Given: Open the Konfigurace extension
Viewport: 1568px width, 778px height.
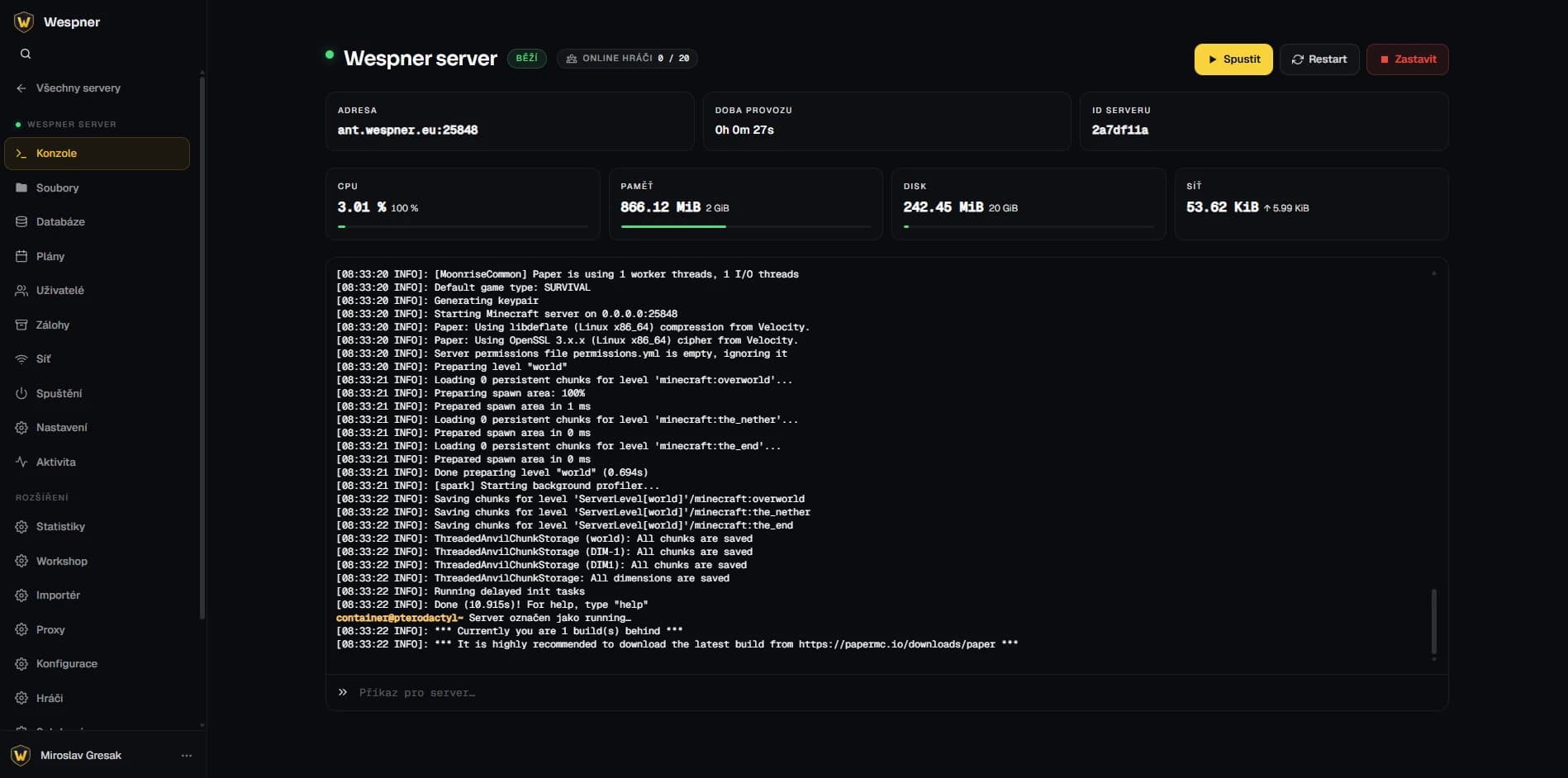Looking at the screenshot, I should [97, 664].
